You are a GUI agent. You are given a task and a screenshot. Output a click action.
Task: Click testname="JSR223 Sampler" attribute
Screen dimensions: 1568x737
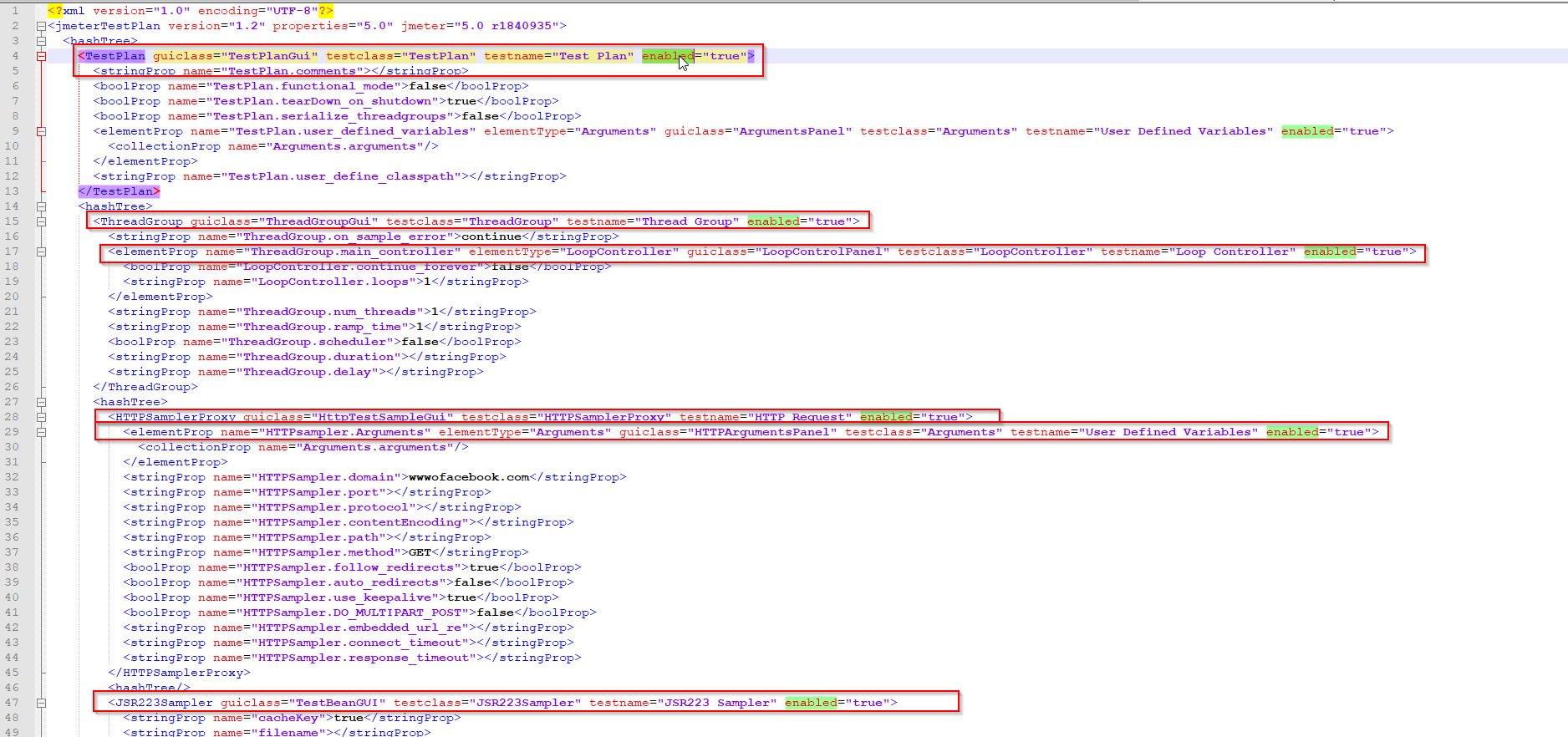[x=683, y=703]
